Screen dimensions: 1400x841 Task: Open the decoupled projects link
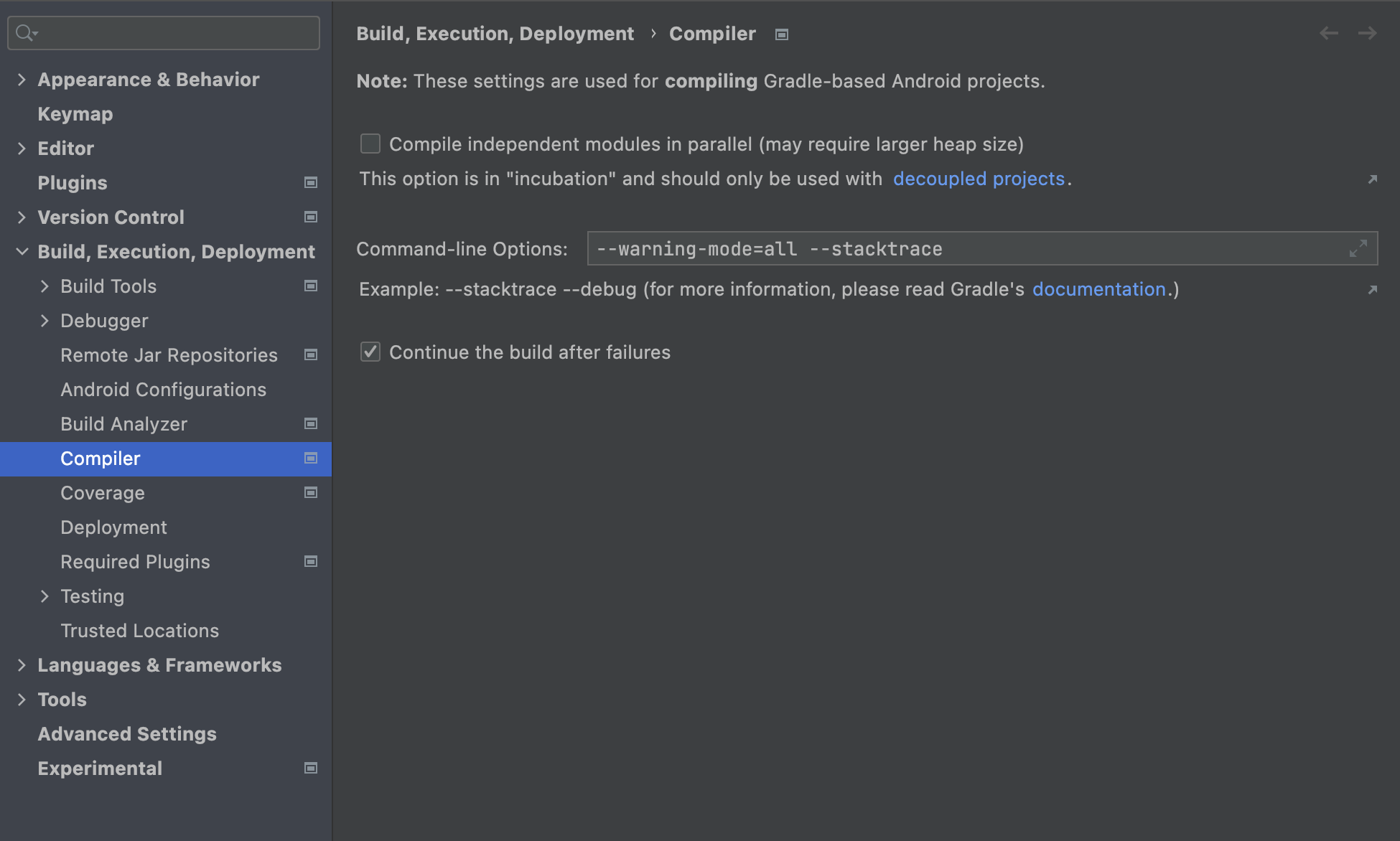click(978, 179)
